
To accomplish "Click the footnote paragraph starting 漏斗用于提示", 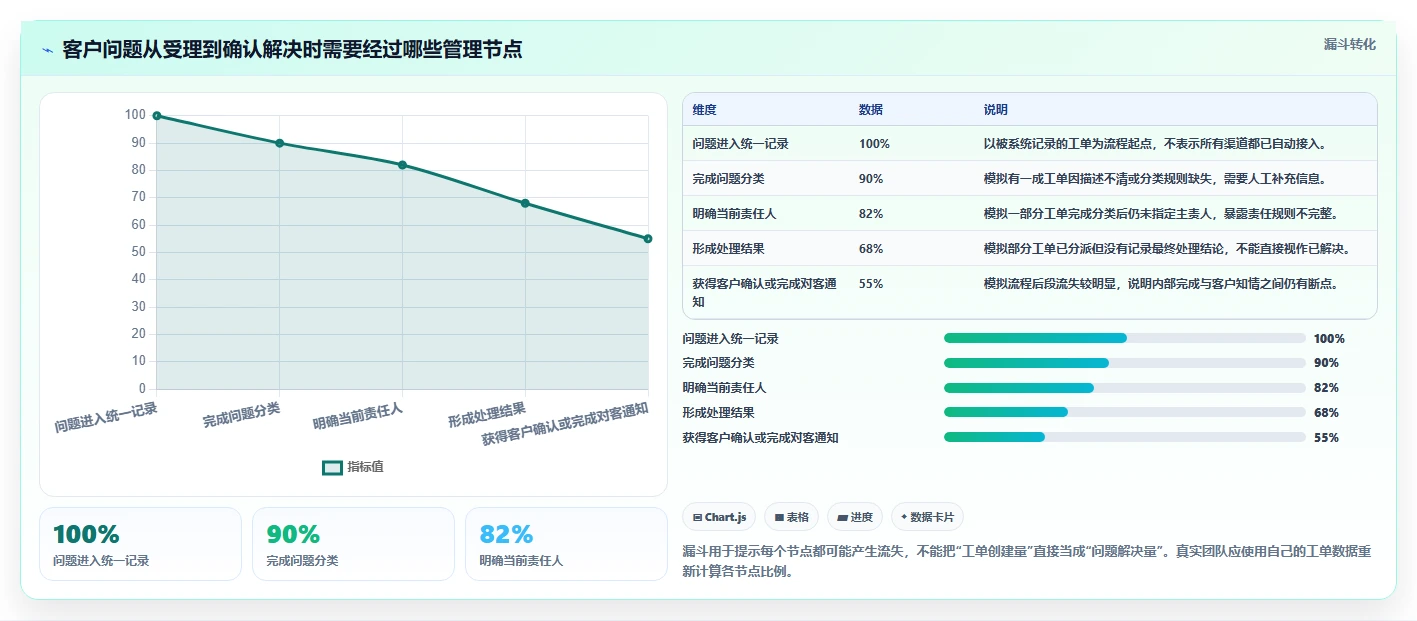I will pos(1026,562).
